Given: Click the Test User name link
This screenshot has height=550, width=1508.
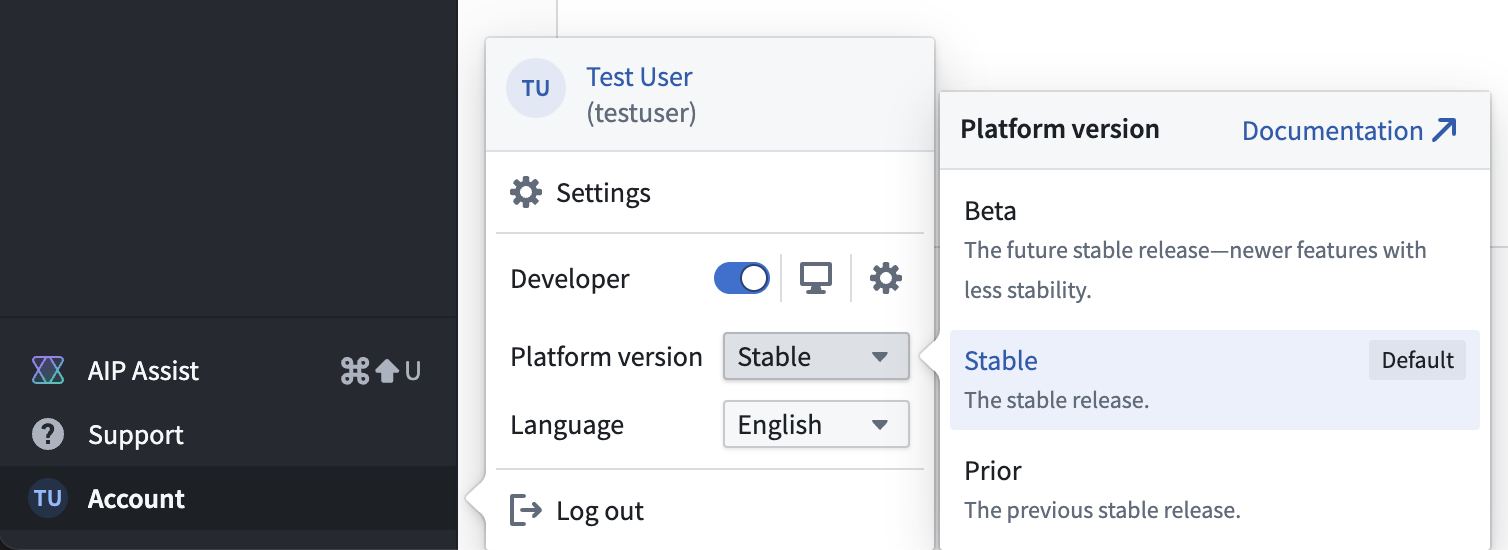Looking at the screenshot, I should pyautogui.click(x=639, y=77).
